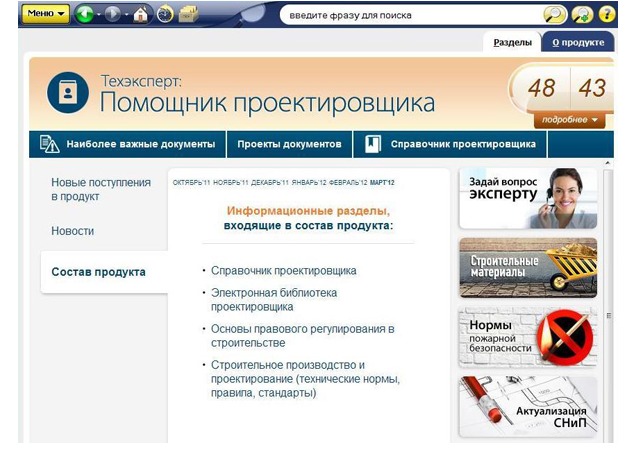Screen dimensions: 634x457
Task: Click the magnifier Search icon
Action: click(x=554, y=14)
